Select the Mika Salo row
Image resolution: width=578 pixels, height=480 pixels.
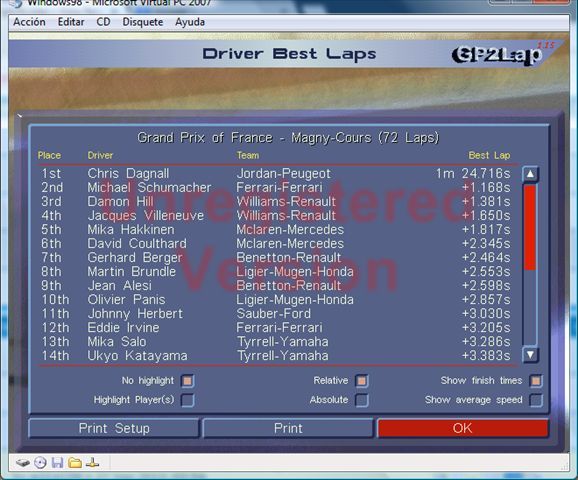pos(276,342)
